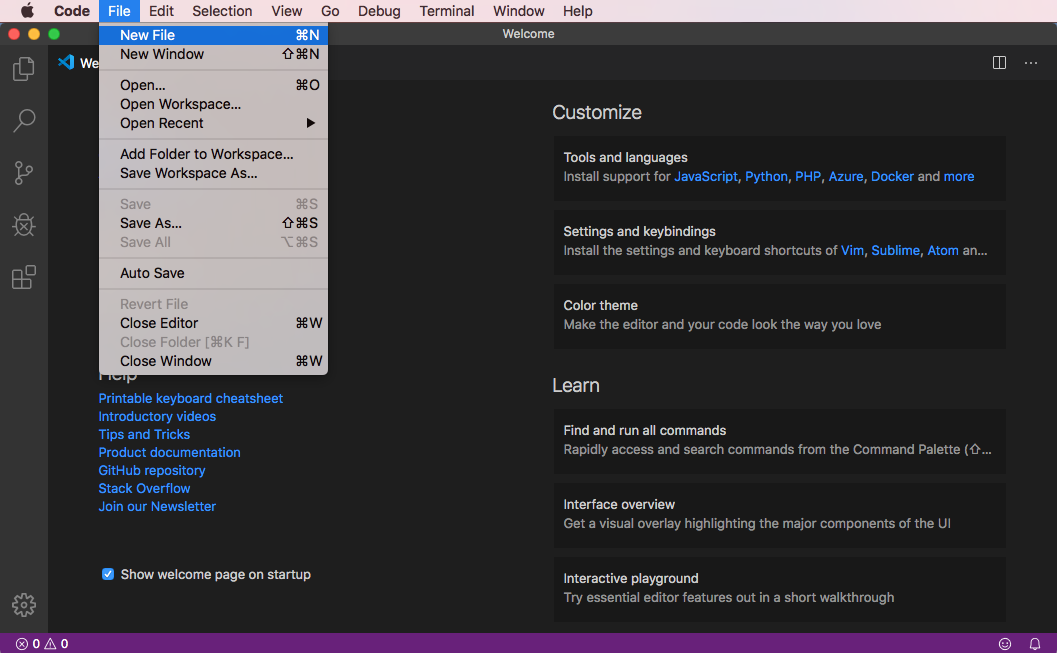Open the Extensions blocks icon
Viewport: 1057px width, 653px height.
pyautogui.click(x=24, y=277)
